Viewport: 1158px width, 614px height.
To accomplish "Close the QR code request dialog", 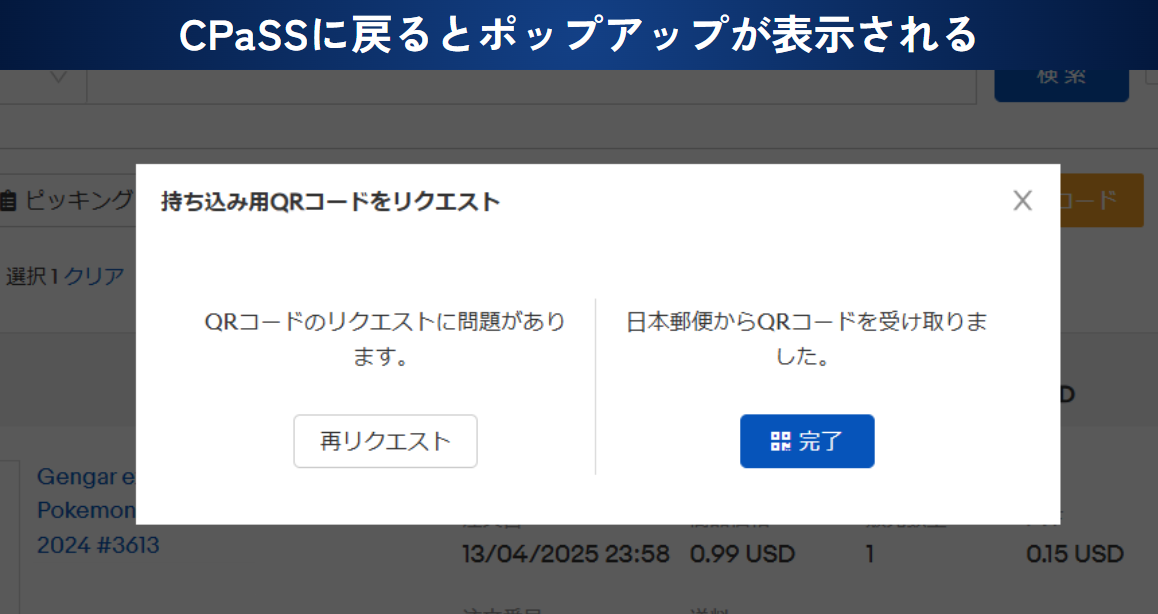I will [1022, 201].
